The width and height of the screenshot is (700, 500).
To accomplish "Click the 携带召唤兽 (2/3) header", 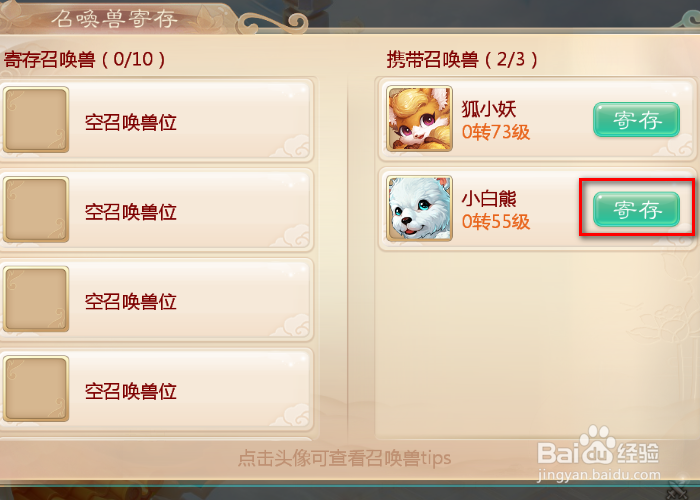I will 462,59.
